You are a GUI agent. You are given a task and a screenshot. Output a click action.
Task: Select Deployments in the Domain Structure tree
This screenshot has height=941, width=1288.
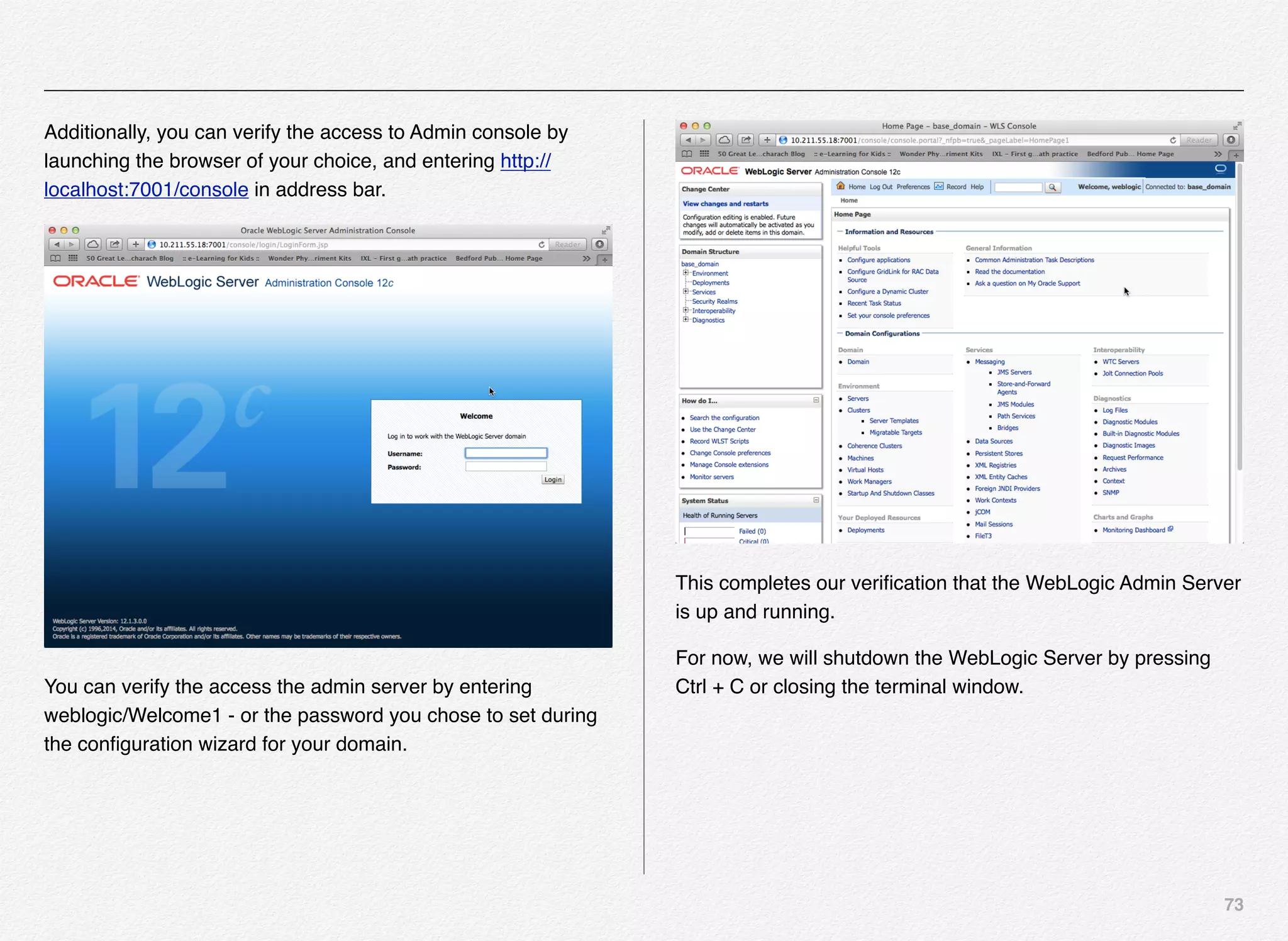pyautogui.click(x=711, y=283)
